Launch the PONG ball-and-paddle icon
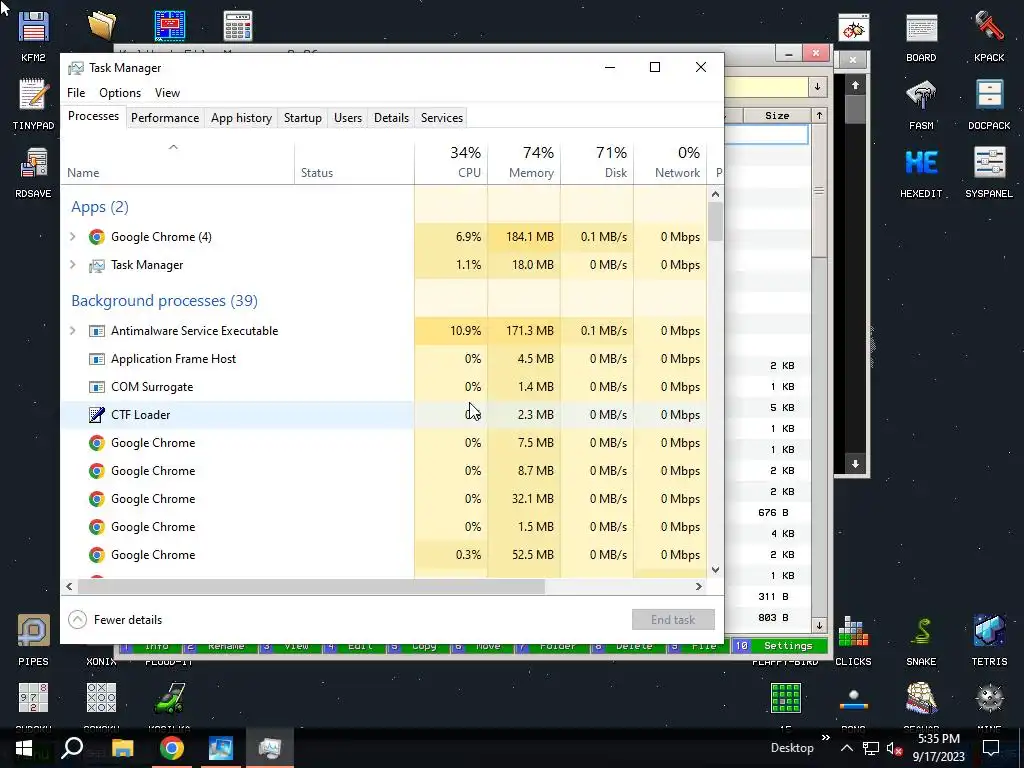Viewport: 1024px width, 768px height. [854, 700]
